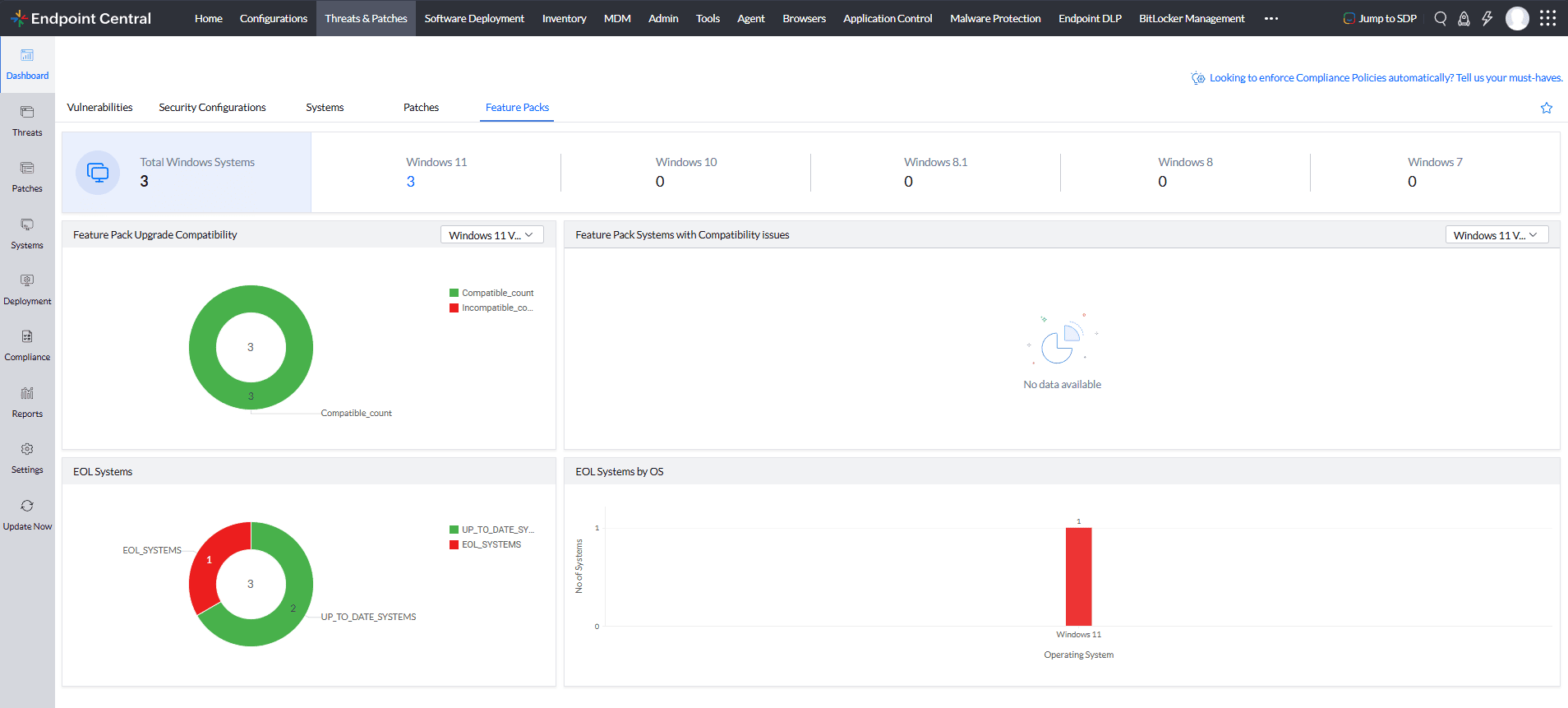Click the Total Windows Systems monitor icon
Image resolution: width=1568 pixels, height=708 pixels.
[x=98, y=173]
